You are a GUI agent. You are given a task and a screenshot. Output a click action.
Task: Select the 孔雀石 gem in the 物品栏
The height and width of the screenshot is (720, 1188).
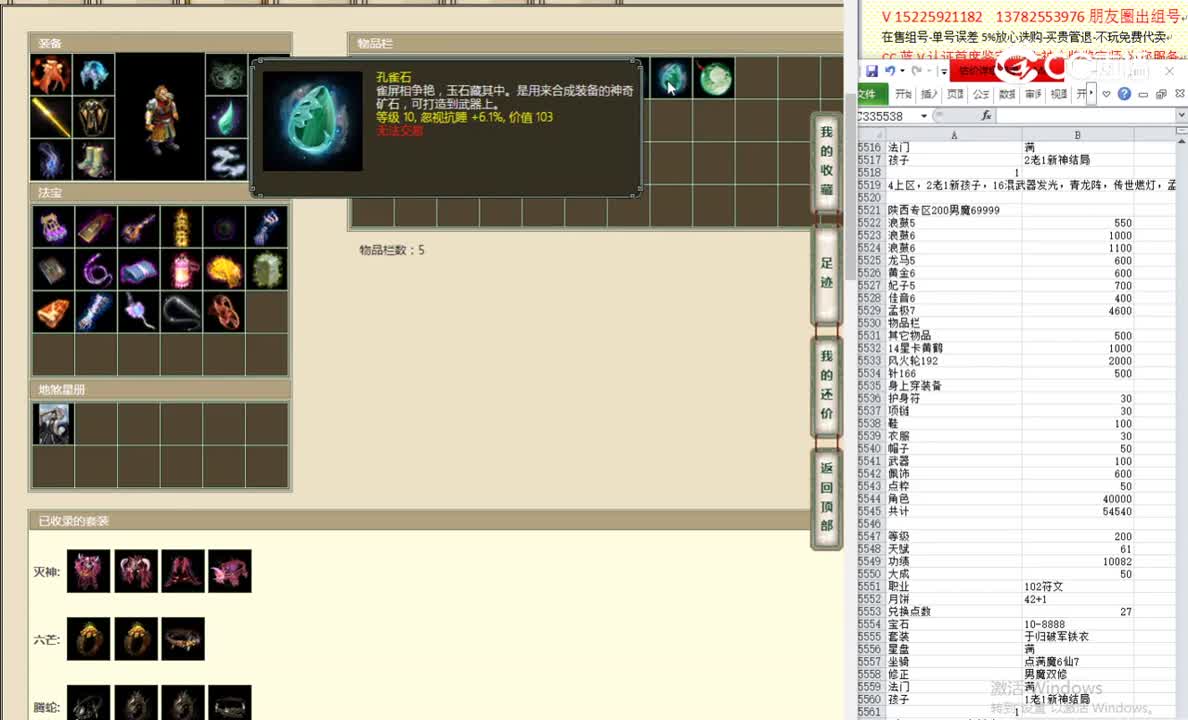point(671,78)
